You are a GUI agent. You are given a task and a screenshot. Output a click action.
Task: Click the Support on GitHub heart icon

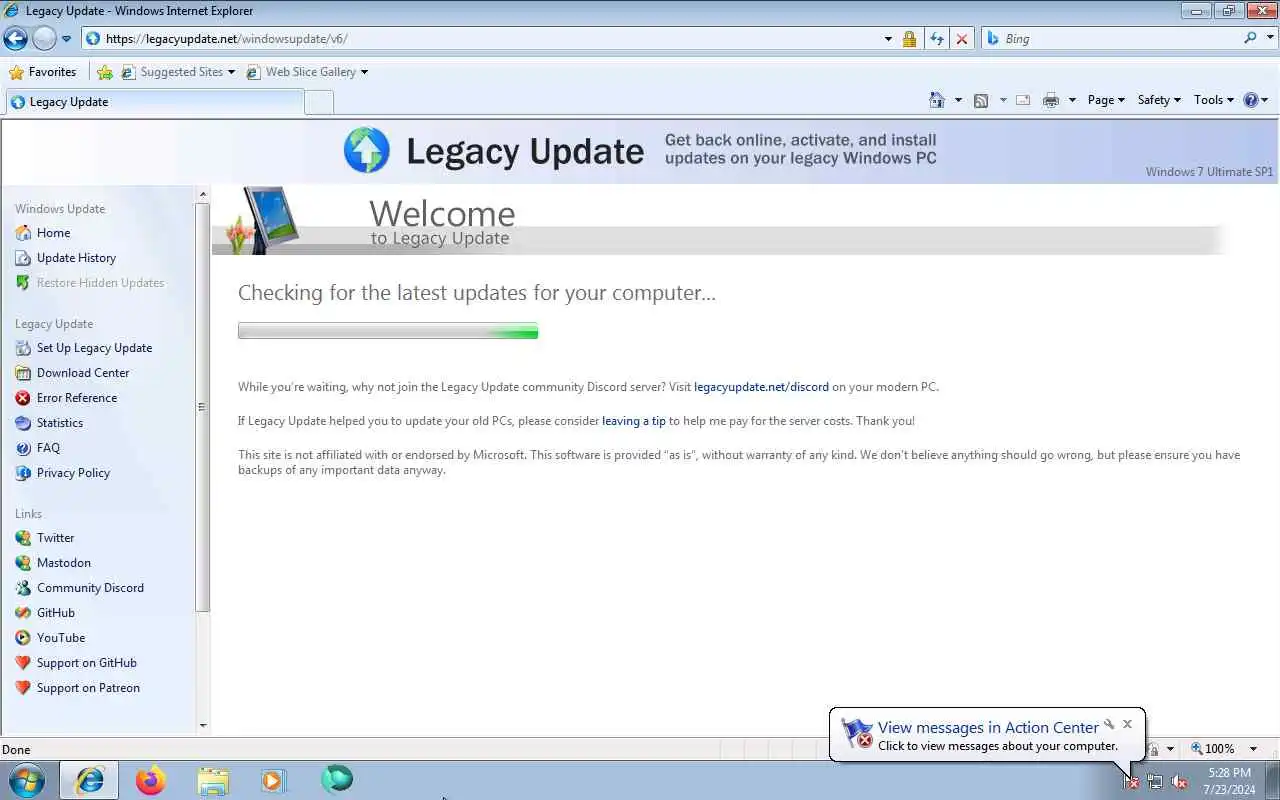pyautogui.click(x=23, y=663)
